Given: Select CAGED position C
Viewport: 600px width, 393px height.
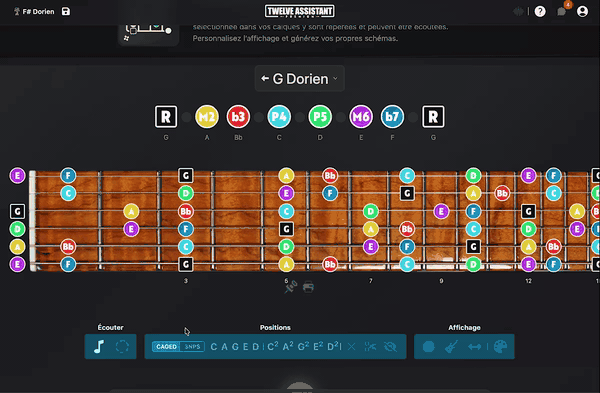Looking at the screenshot, I should tap(214, 347).
